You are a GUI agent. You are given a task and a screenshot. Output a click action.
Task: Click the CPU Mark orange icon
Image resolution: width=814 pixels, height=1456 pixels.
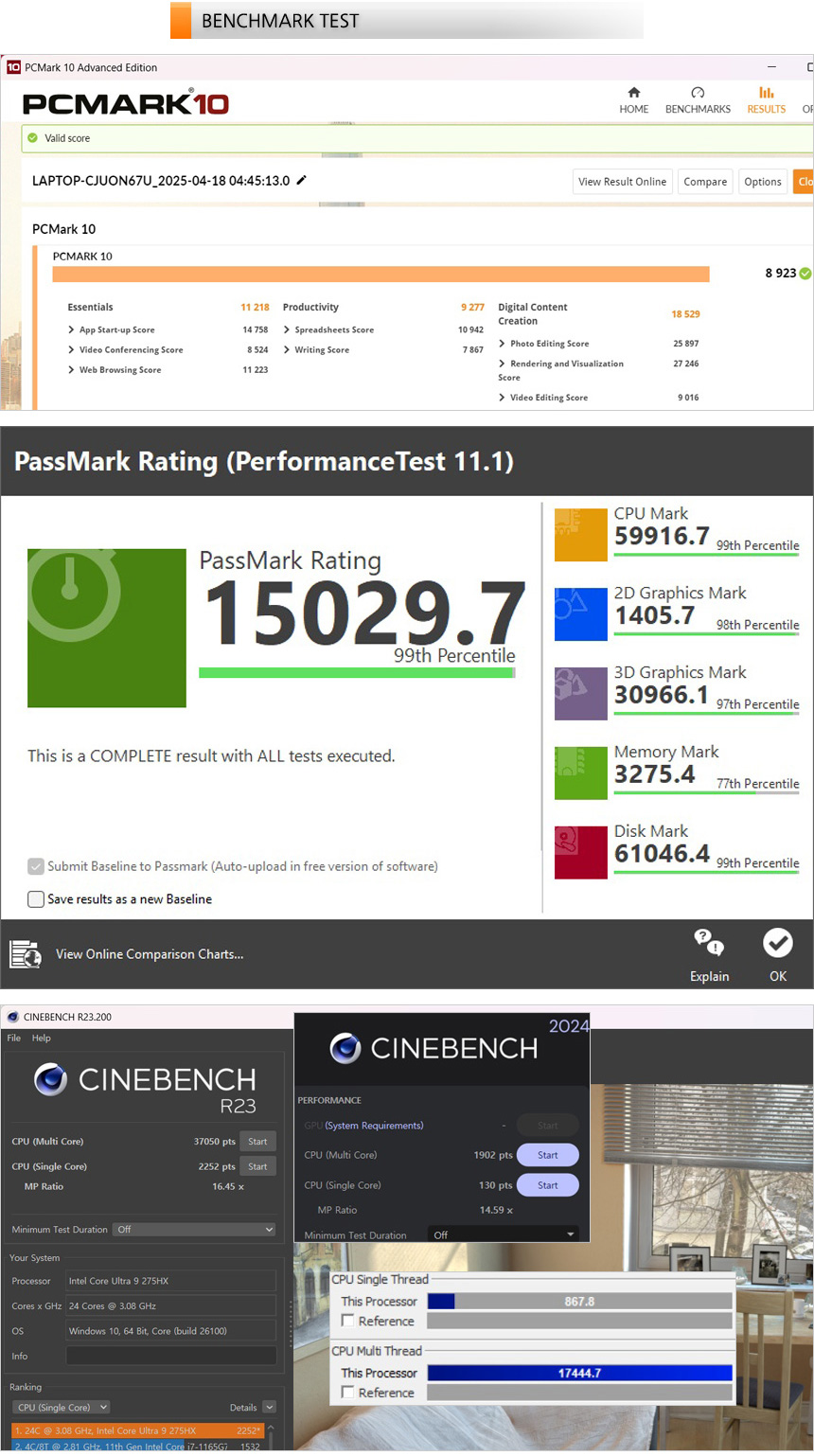point(580,535)
